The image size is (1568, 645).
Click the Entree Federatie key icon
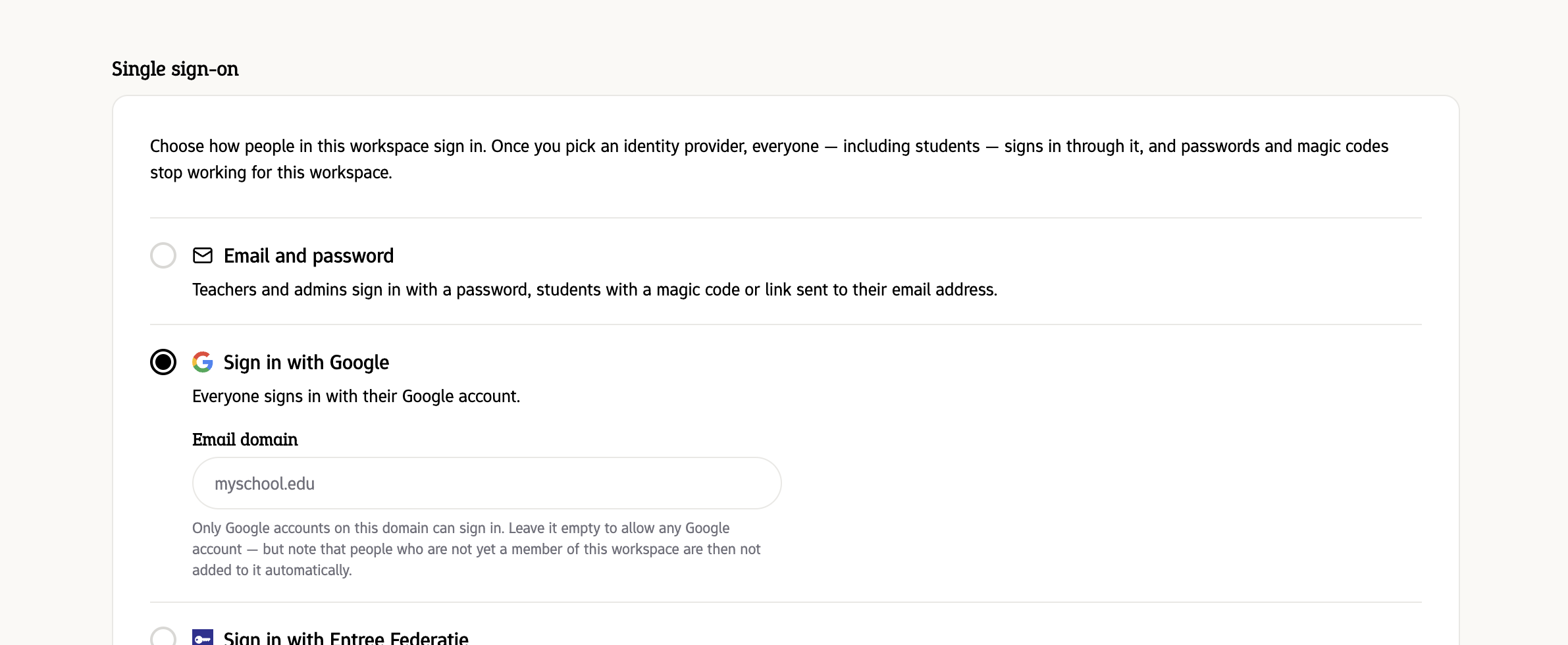click(x=203, y=638)
